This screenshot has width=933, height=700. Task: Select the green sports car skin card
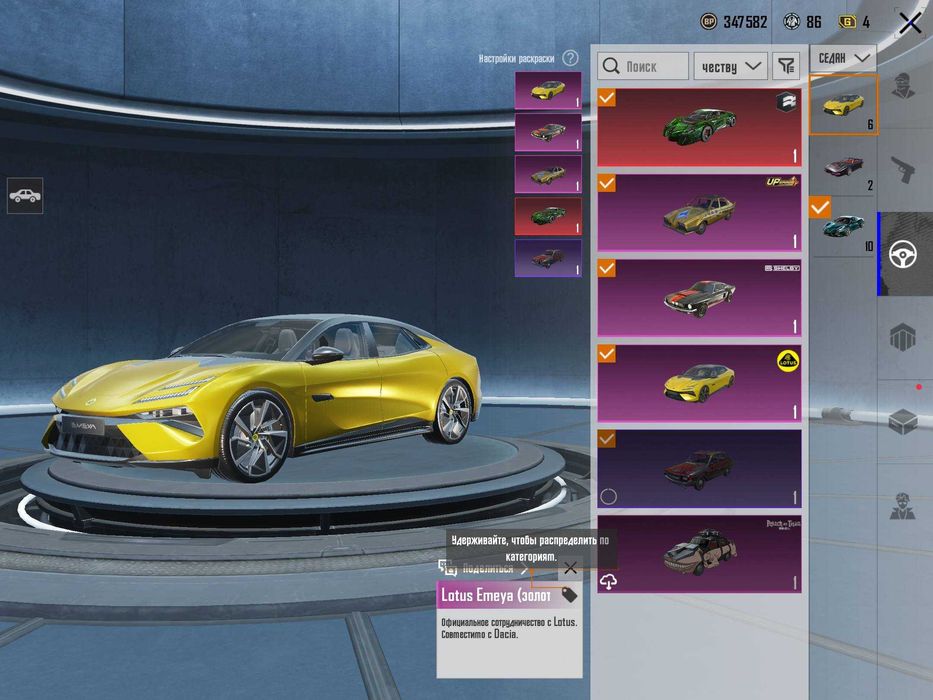(699, 127)
